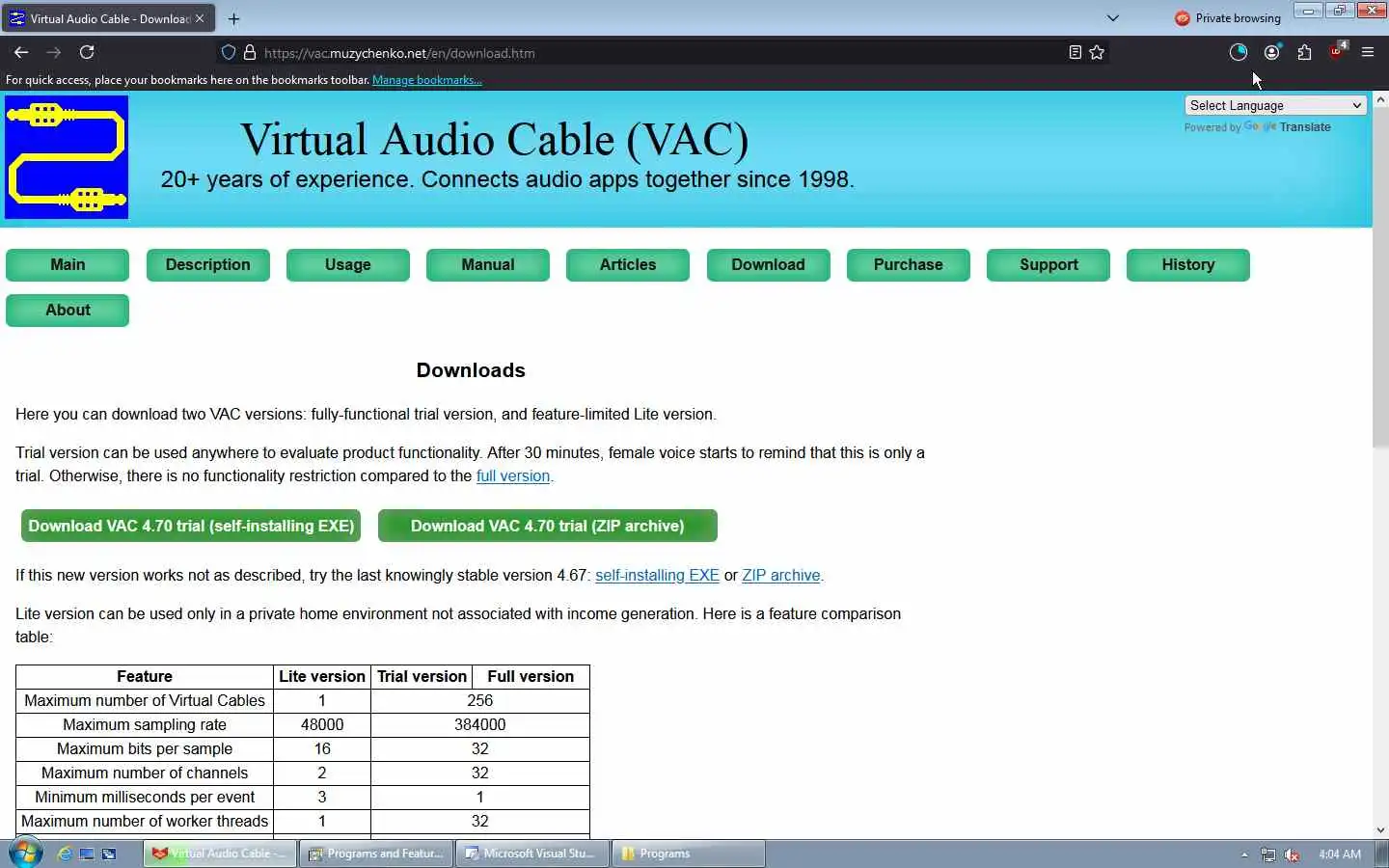Click the scrollbar down arrow
The height and width of the screenshot is (868, 1389).
point(1380,829)
